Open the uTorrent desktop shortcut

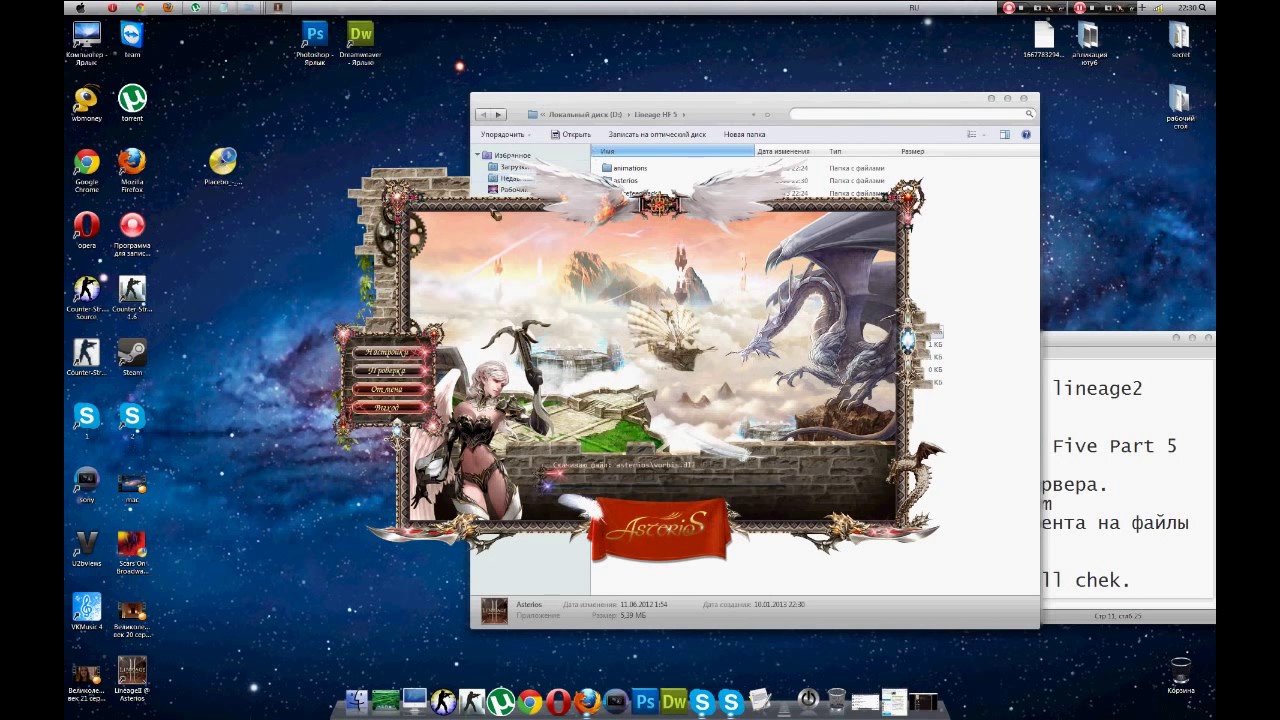132,103
